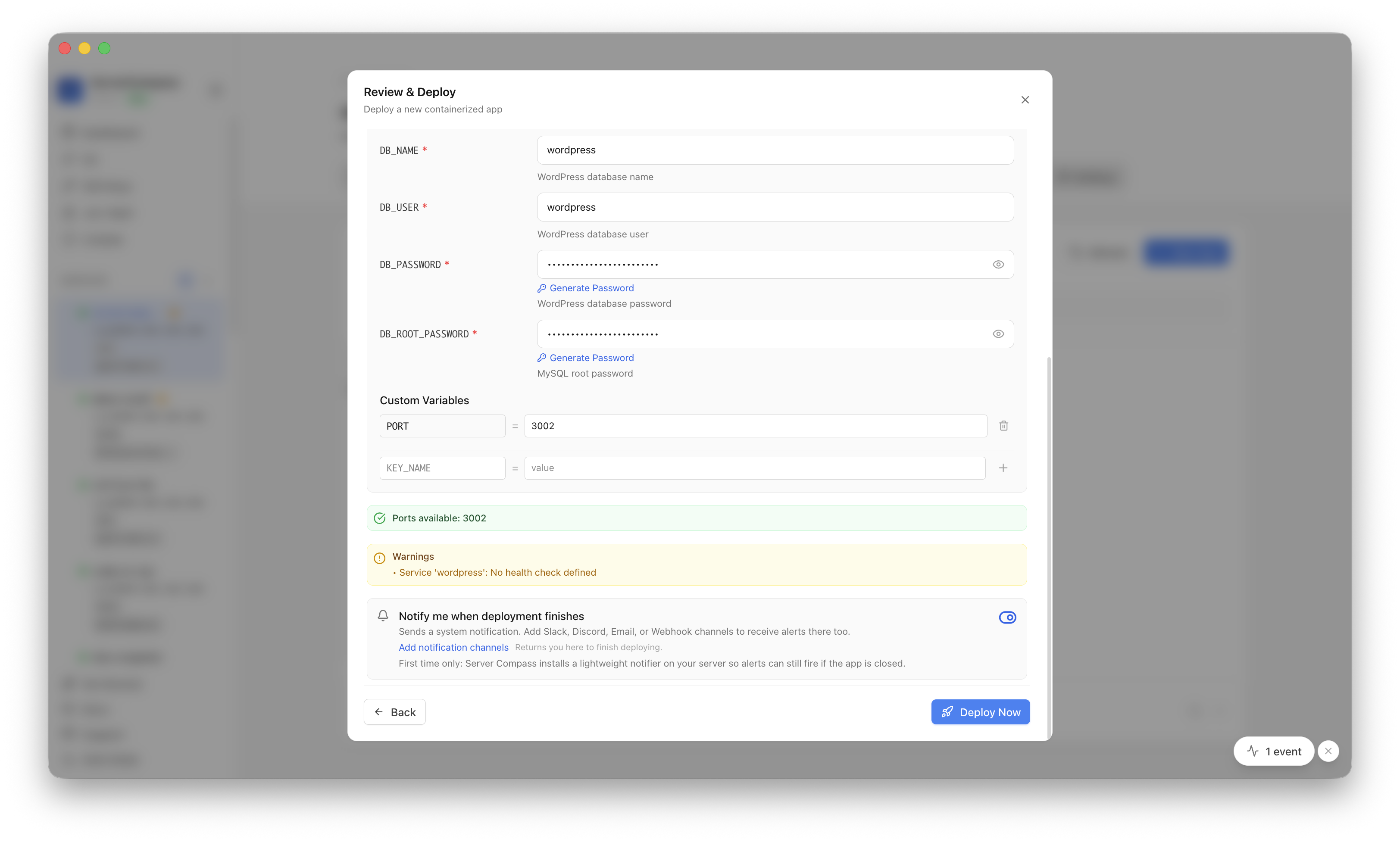The image size is (1400, 842).
Task: Open Add notification channels link
Action: point(453,647)
